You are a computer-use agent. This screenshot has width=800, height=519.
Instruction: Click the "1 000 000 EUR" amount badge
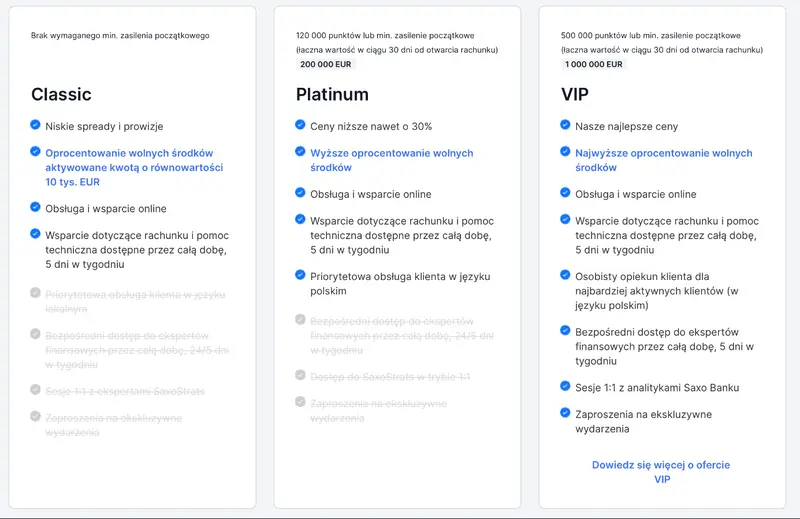click(594, 64)
